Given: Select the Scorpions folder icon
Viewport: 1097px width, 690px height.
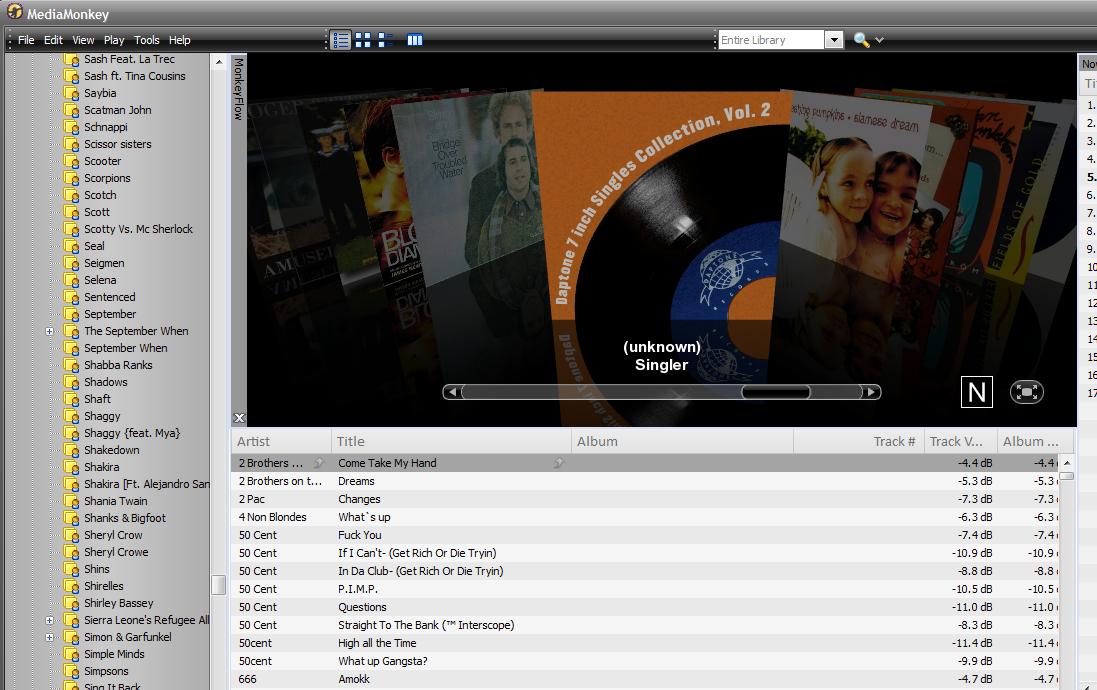Looking at the screenshot, I should [x=71, y=178].
